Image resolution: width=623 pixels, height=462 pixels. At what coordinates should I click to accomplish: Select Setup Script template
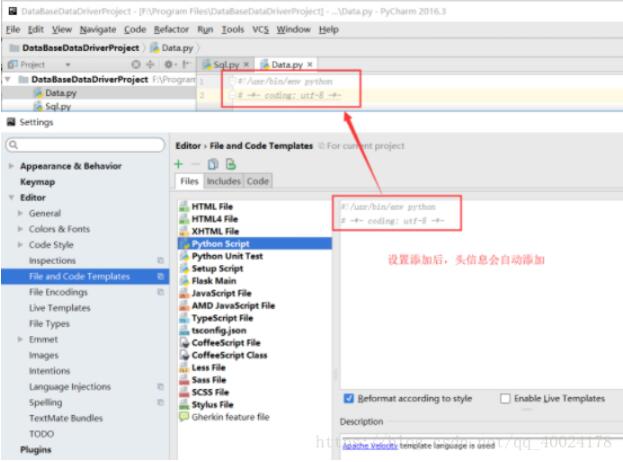click(x=217, y=269)
